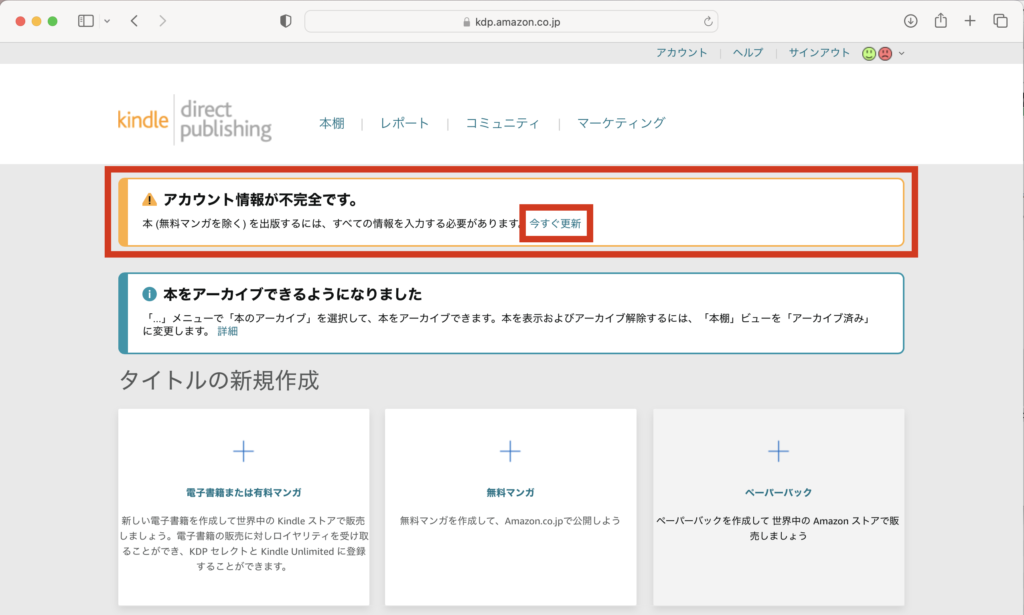Open the アカウント link
This screenshot has width=1024, height=615.
click(x=681, y=53)
